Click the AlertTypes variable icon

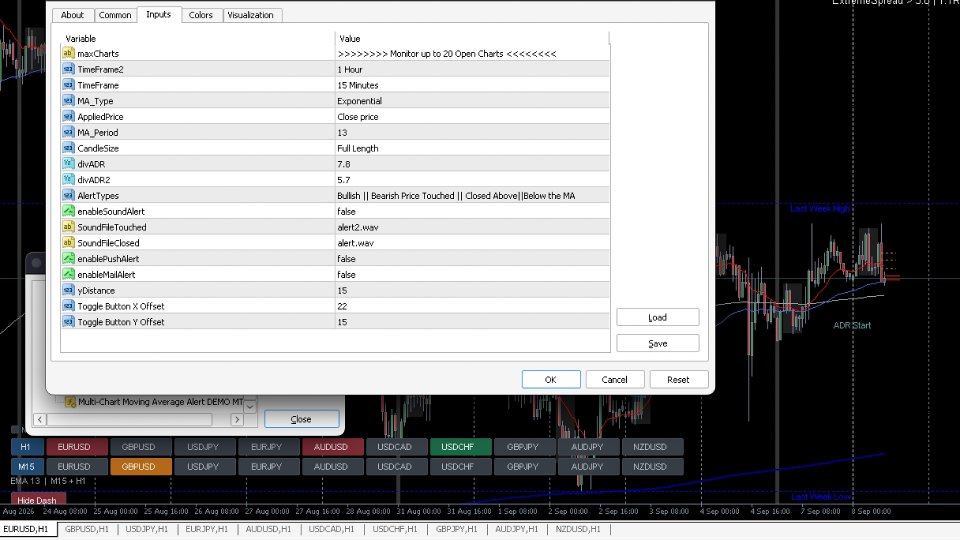[68, 195]
